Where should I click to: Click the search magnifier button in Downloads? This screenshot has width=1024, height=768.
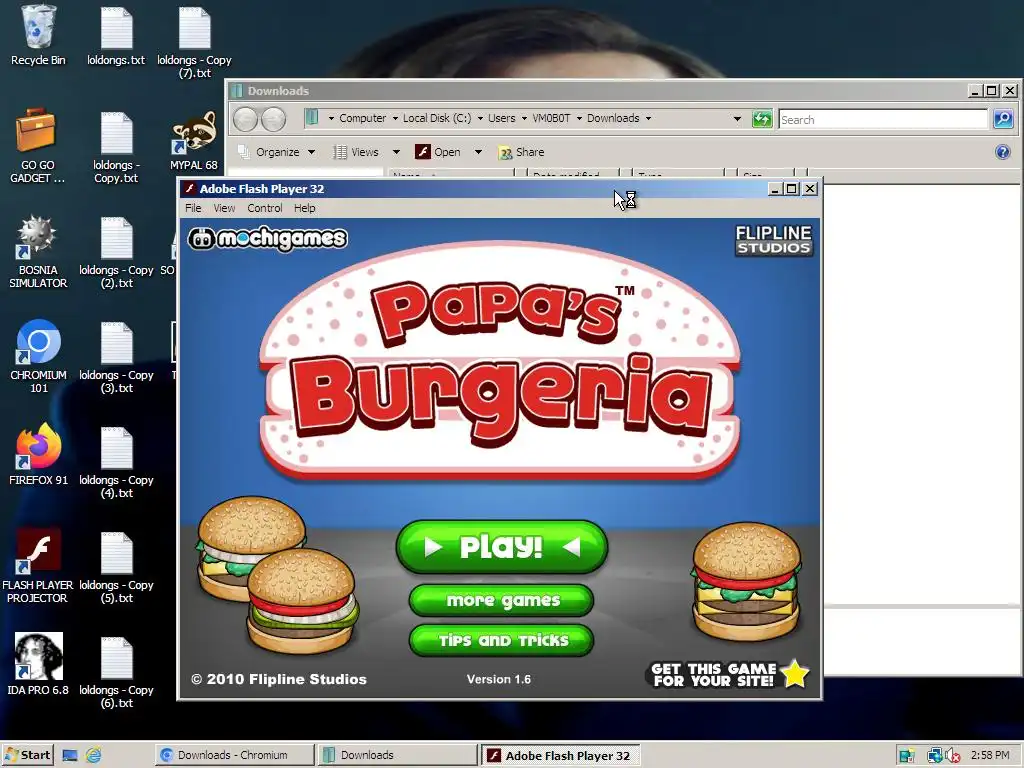pyautogui.click(x=1003, y=119)
